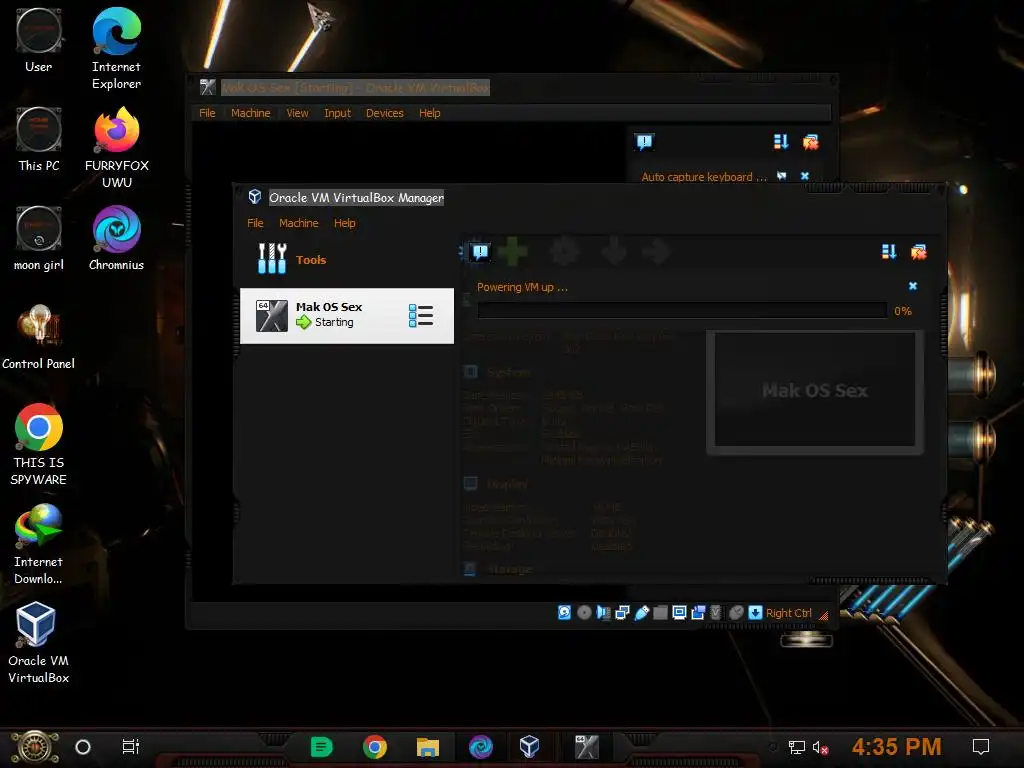This screenshot has height=768, width=1024.
Task: Click the hard disk activity status icon
Action: [x=564, y=612]
